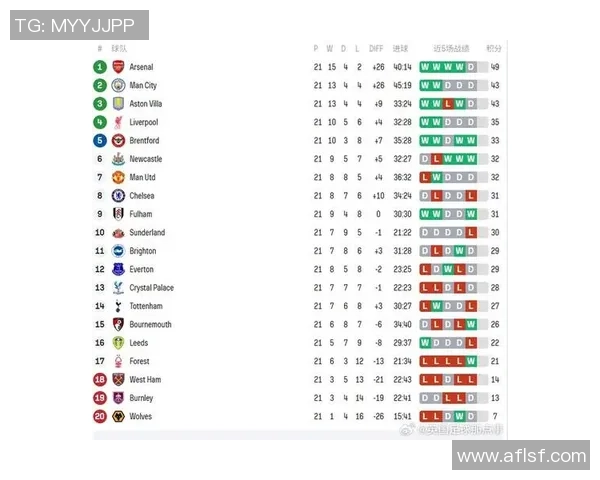The image size is (600, 480).
Task: Select the Liverpool crest icon
Action: (x=118, y=122)
